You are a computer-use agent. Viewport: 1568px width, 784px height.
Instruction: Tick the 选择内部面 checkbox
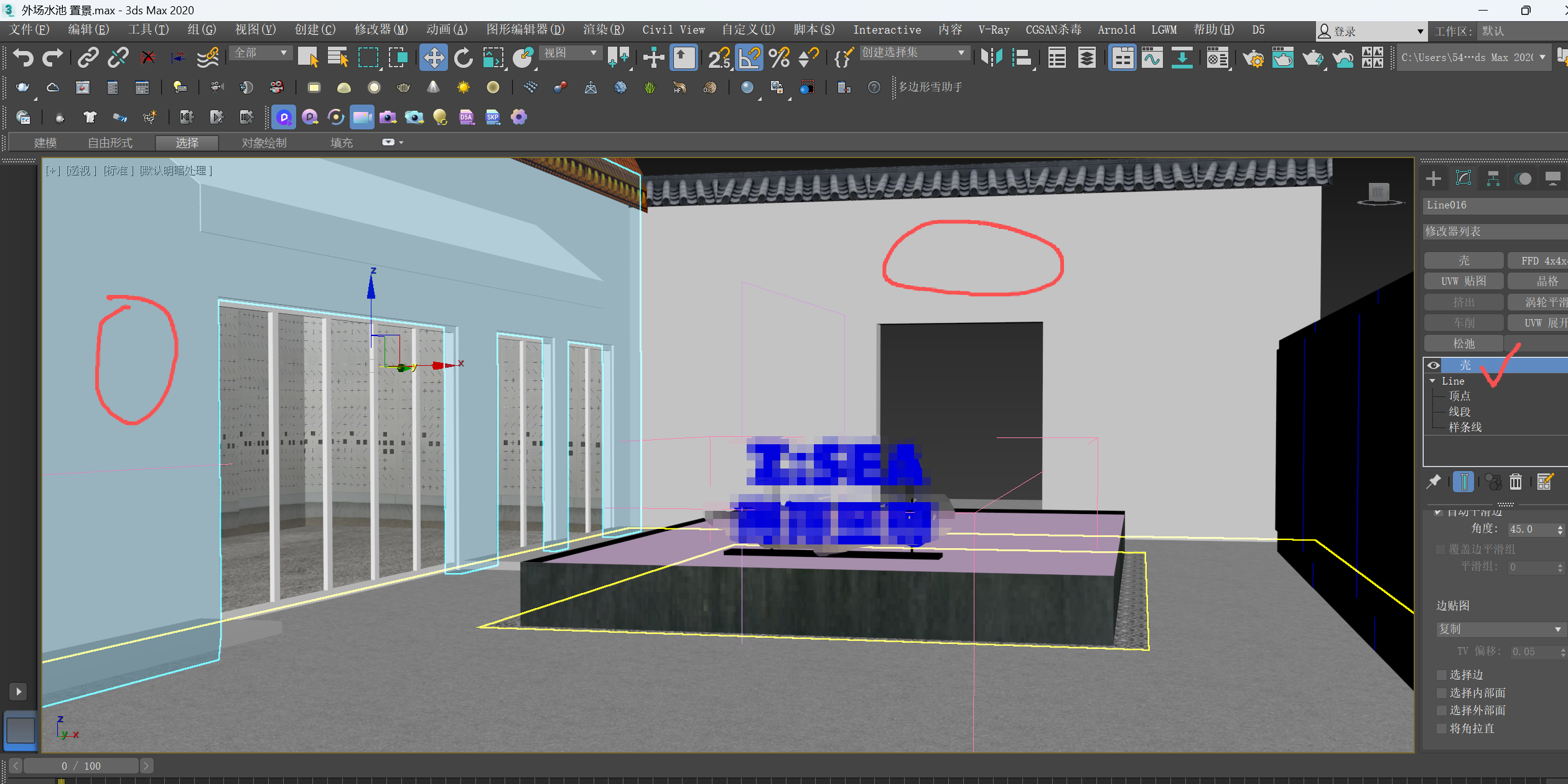point(1441,693)
